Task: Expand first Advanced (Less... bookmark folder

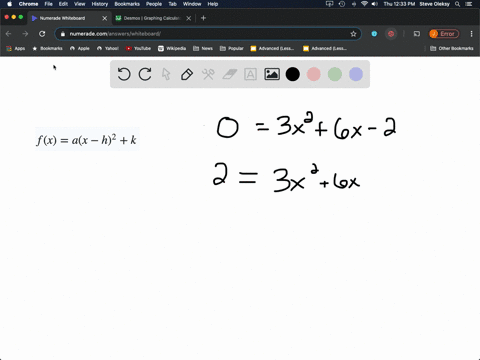Action: (x=272, y=48)
